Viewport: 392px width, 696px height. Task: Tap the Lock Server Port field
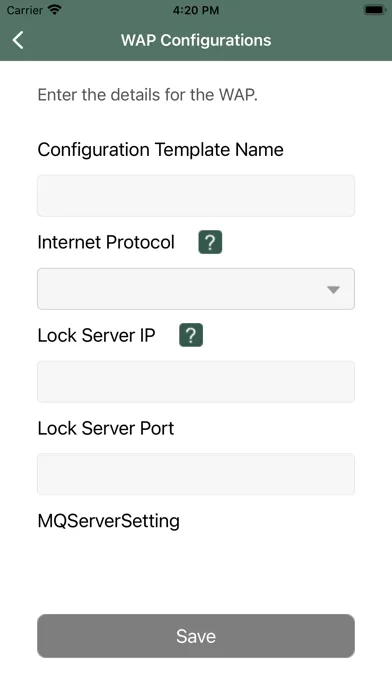pyautogui.click(x=196, y=474)
